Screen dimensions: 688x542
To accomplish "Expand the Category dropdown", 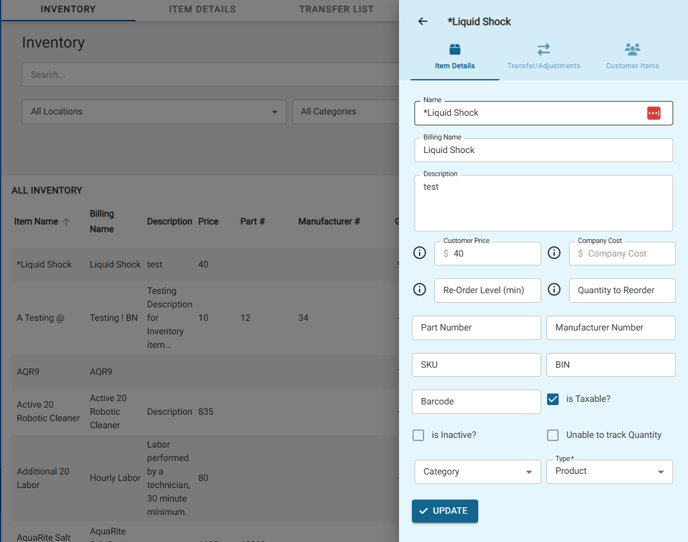I will point(477,472).
